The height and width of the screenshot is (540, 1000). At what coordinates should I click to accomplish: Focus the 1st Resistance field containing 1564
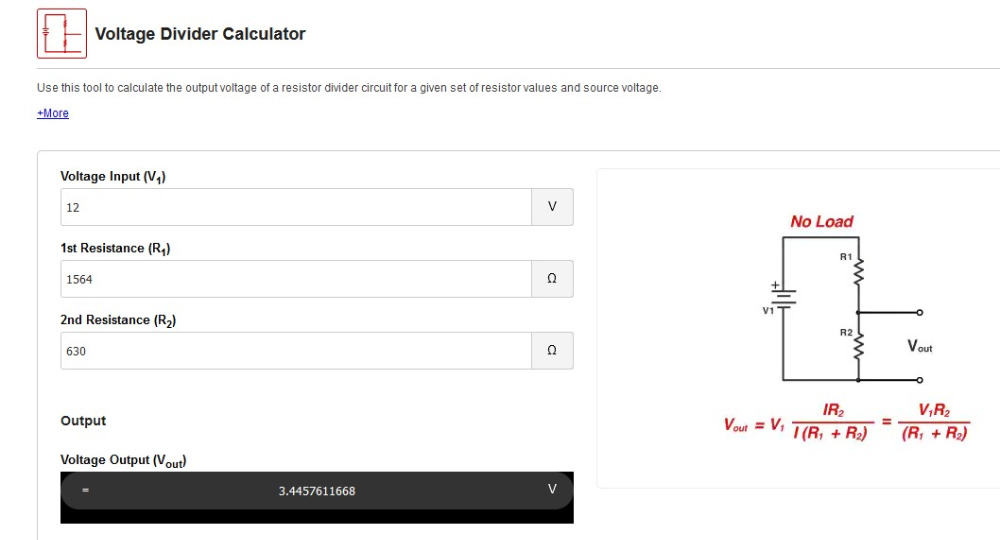295,279
